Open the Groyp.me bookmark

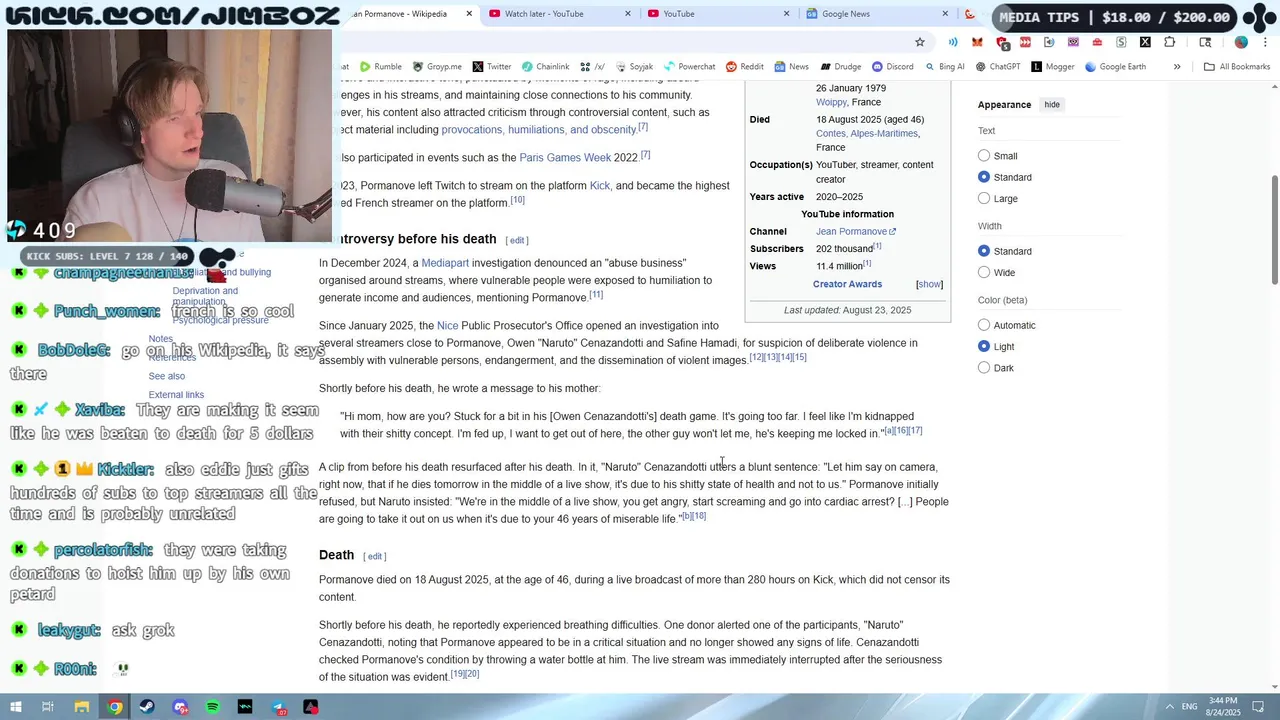click(437, 67)
